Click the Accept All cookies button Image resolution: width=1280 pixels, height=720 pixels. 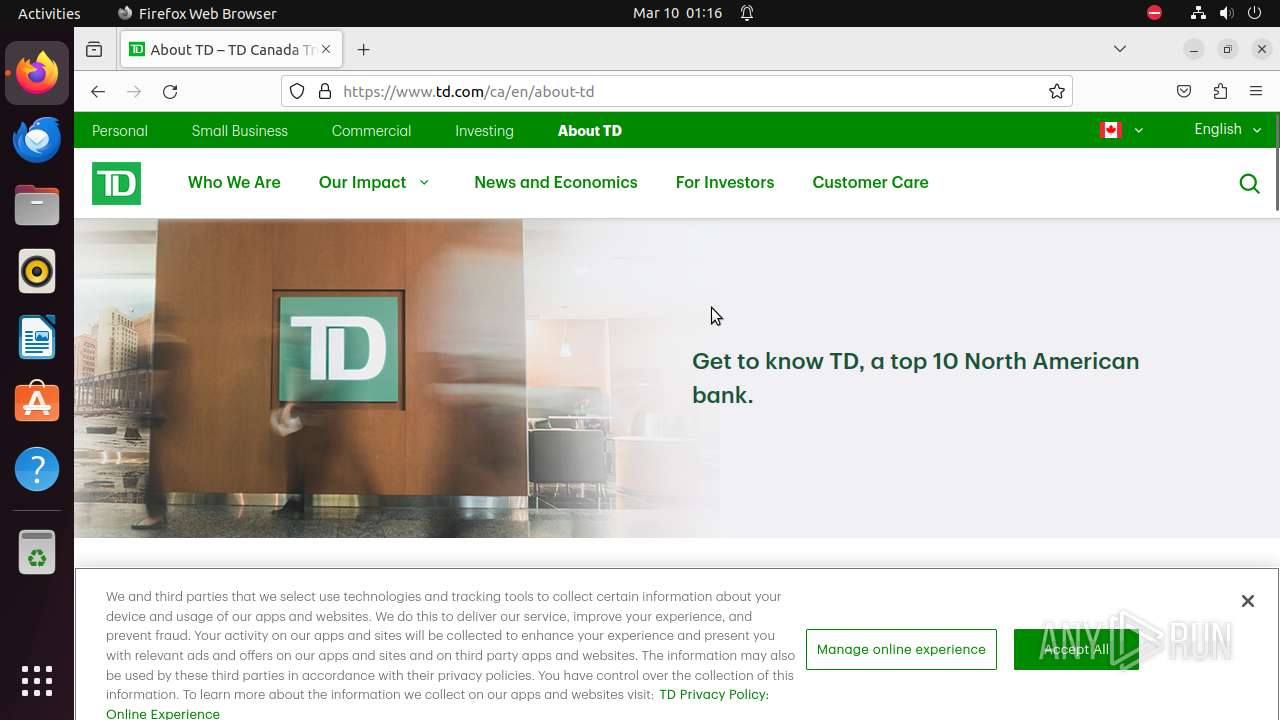click(1076, 649)
